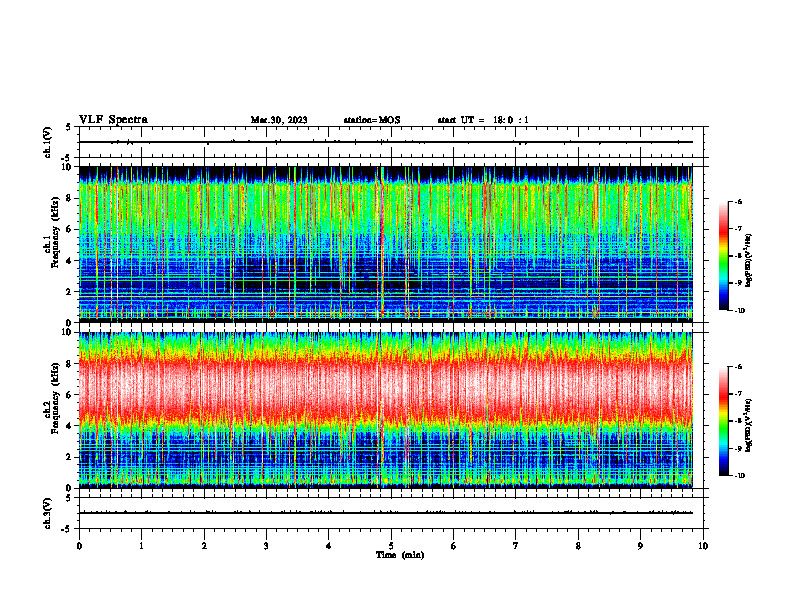Click the 'ch.1(V)' waveform axis label
792x612 pixels.
(48, 142)
